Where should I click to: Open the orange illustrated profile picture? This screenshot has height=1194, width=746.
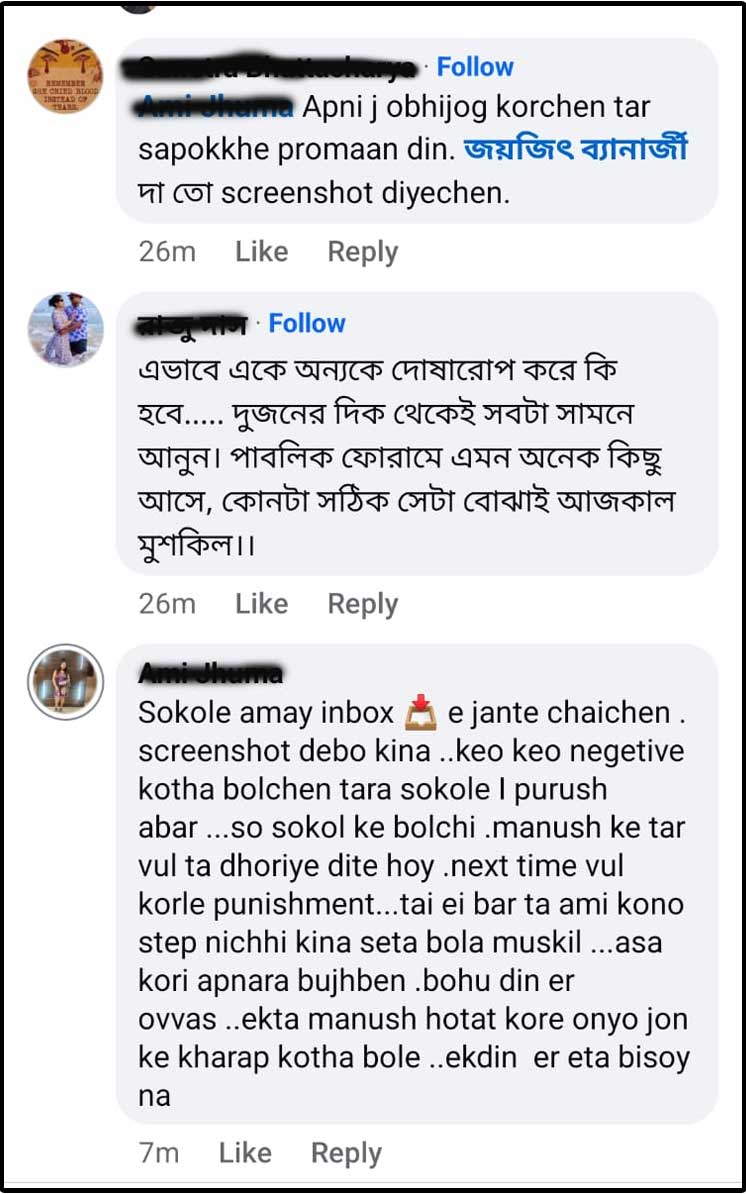pyautogui.click(x=65, y=76)
